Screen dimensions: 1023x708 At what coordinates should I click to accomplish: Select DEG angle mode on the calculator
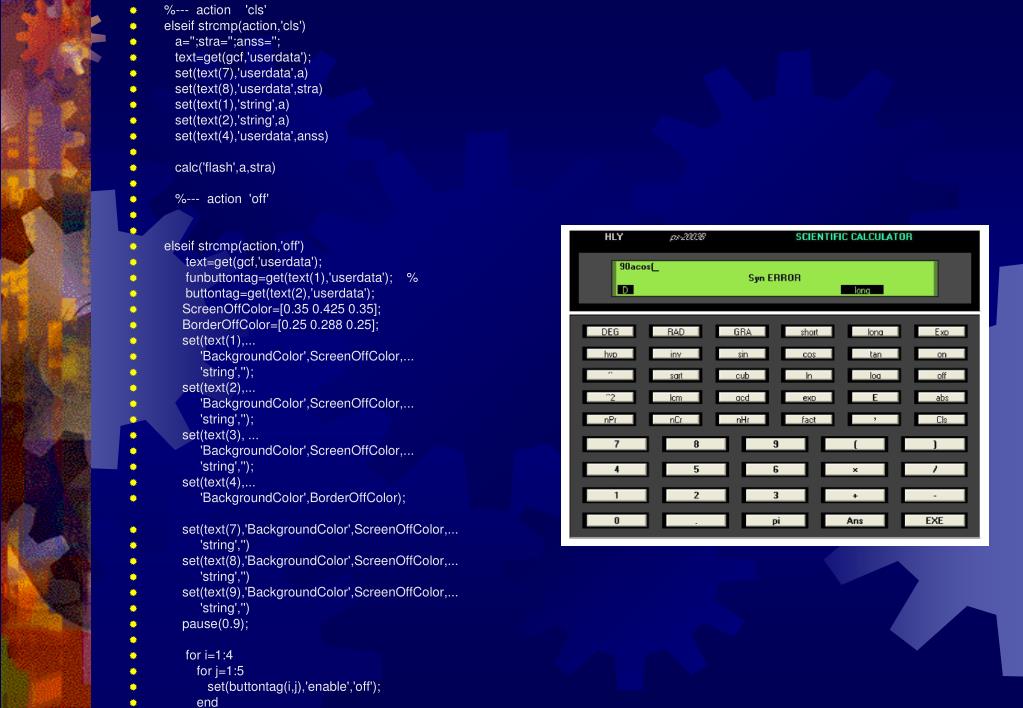tap(610, 331)
